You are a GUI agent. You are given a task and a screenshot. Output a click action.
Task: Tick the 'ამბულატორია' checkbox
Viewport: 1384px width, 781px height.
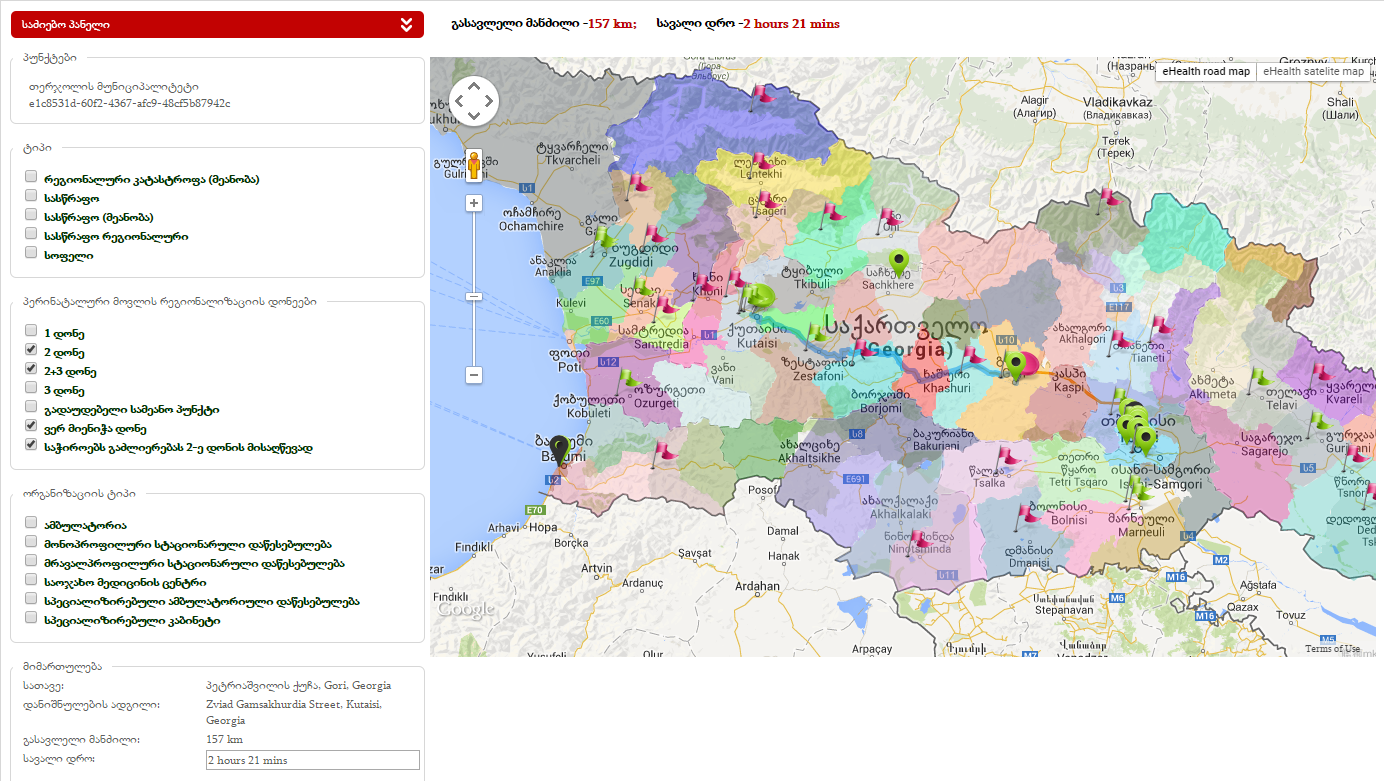pyautogui.click(x=31, y=523)
